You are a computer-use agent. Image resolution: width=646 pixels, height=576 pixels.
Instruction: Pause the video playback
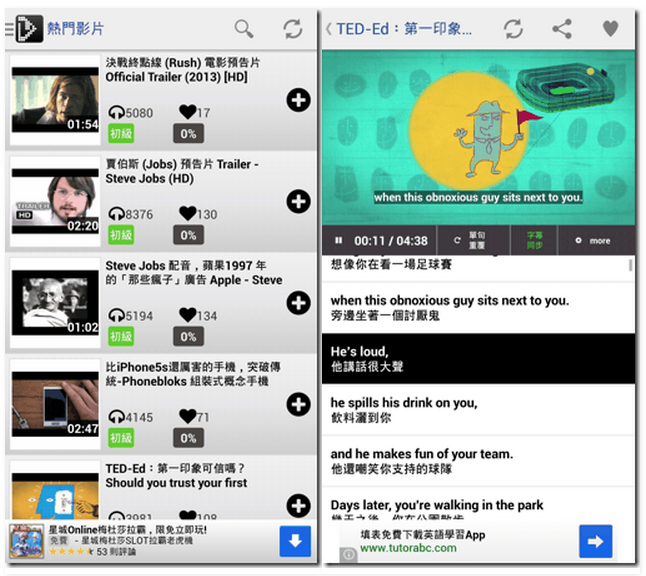(x=338, y=240)
